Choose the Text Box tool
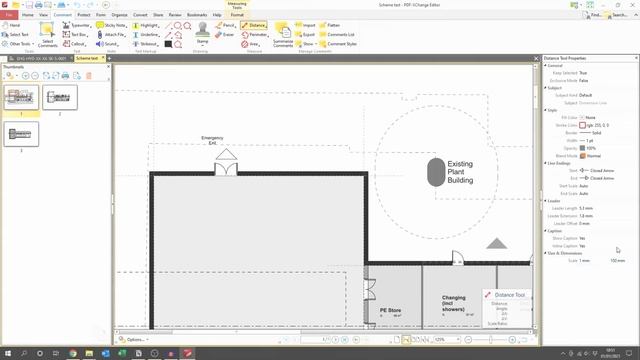This screenshot has width=640, height=360. tap(75, 35)
